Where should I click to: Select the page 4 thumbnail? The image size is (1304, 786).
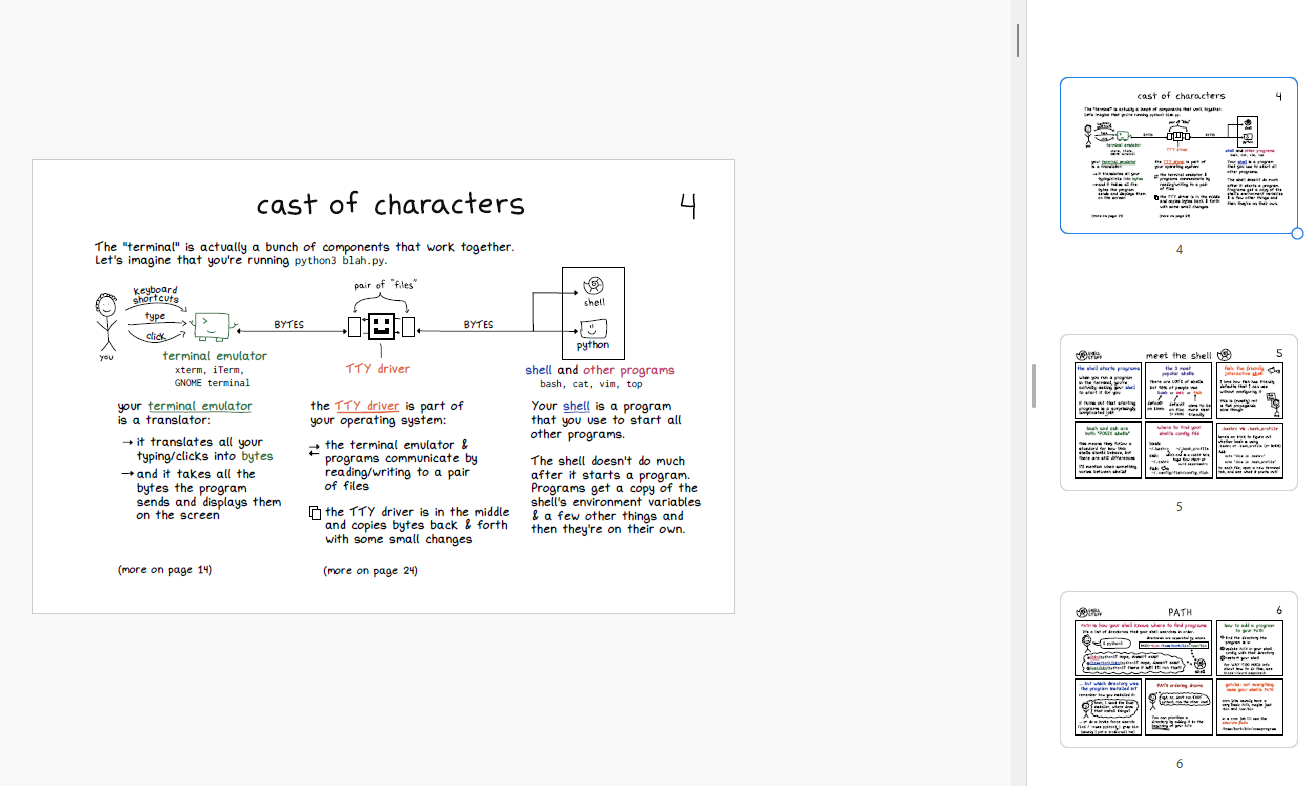[1178, 155]
